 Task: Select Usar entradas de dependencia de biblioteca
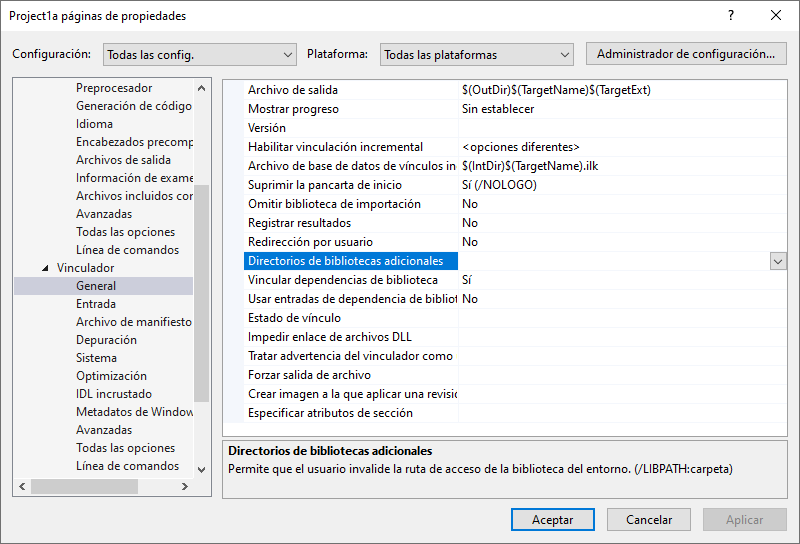coord(351,299)
